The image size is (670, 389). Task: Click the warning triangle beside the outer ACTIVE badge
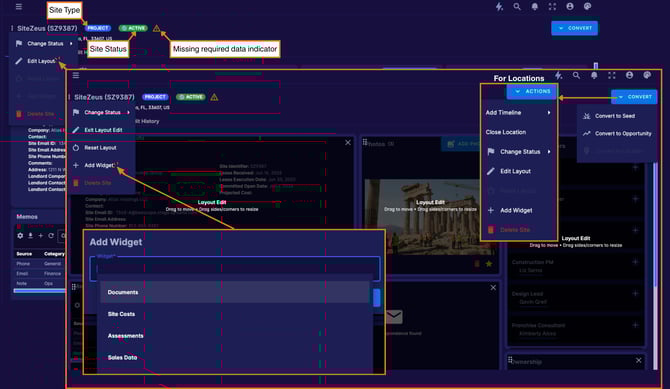(x=156, y=28)
